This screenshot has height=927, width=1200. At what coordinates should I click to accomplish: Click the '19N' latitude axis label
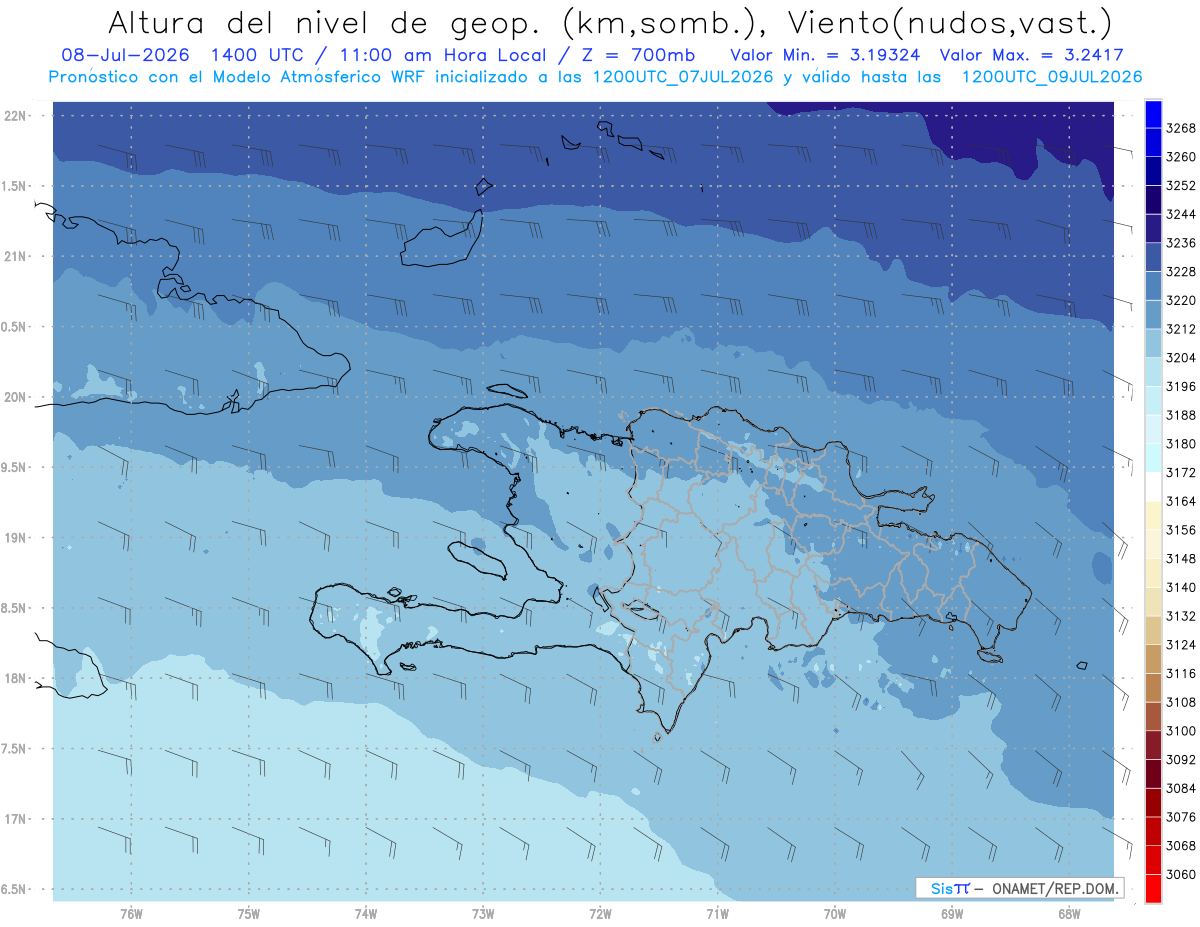click(x=14, y=538)
